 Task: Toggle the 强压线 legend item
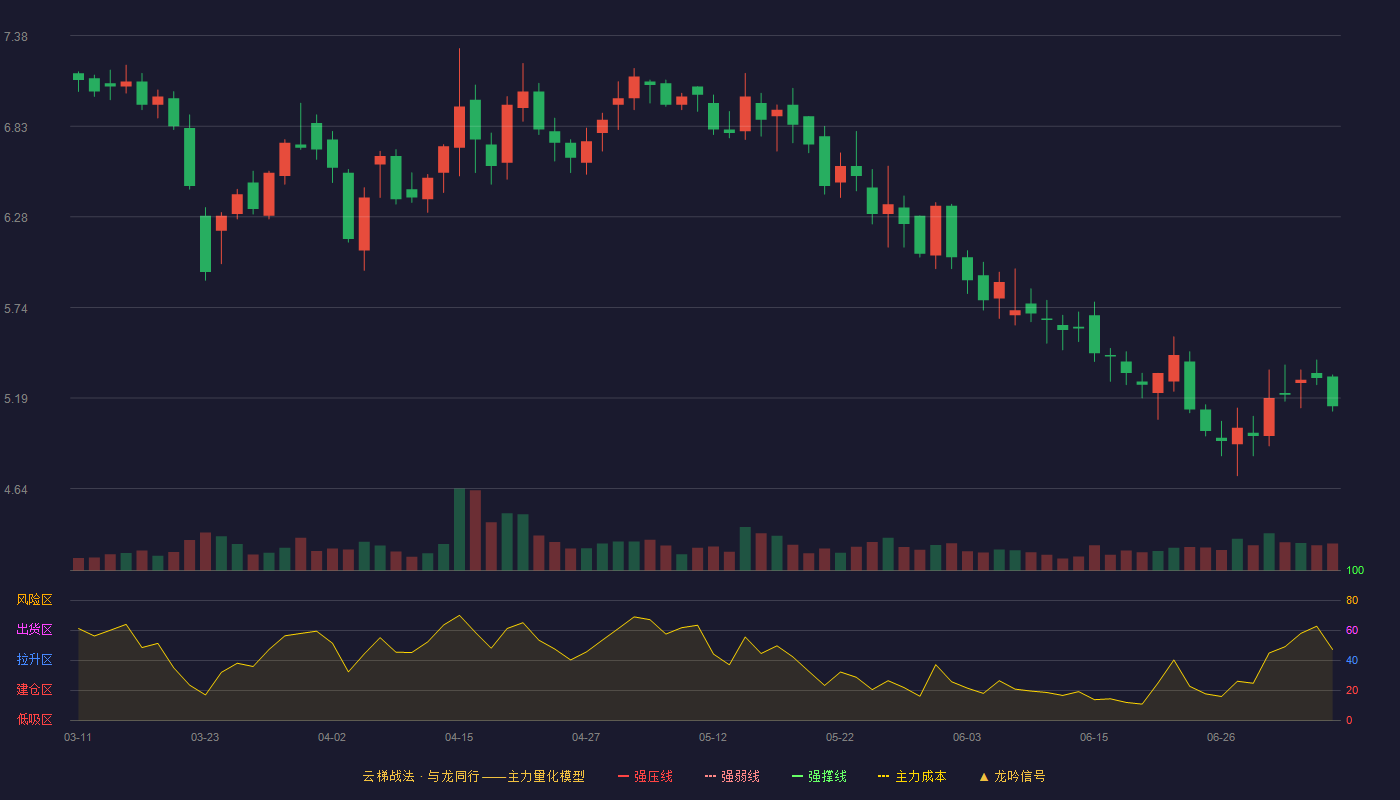(645, 776)
